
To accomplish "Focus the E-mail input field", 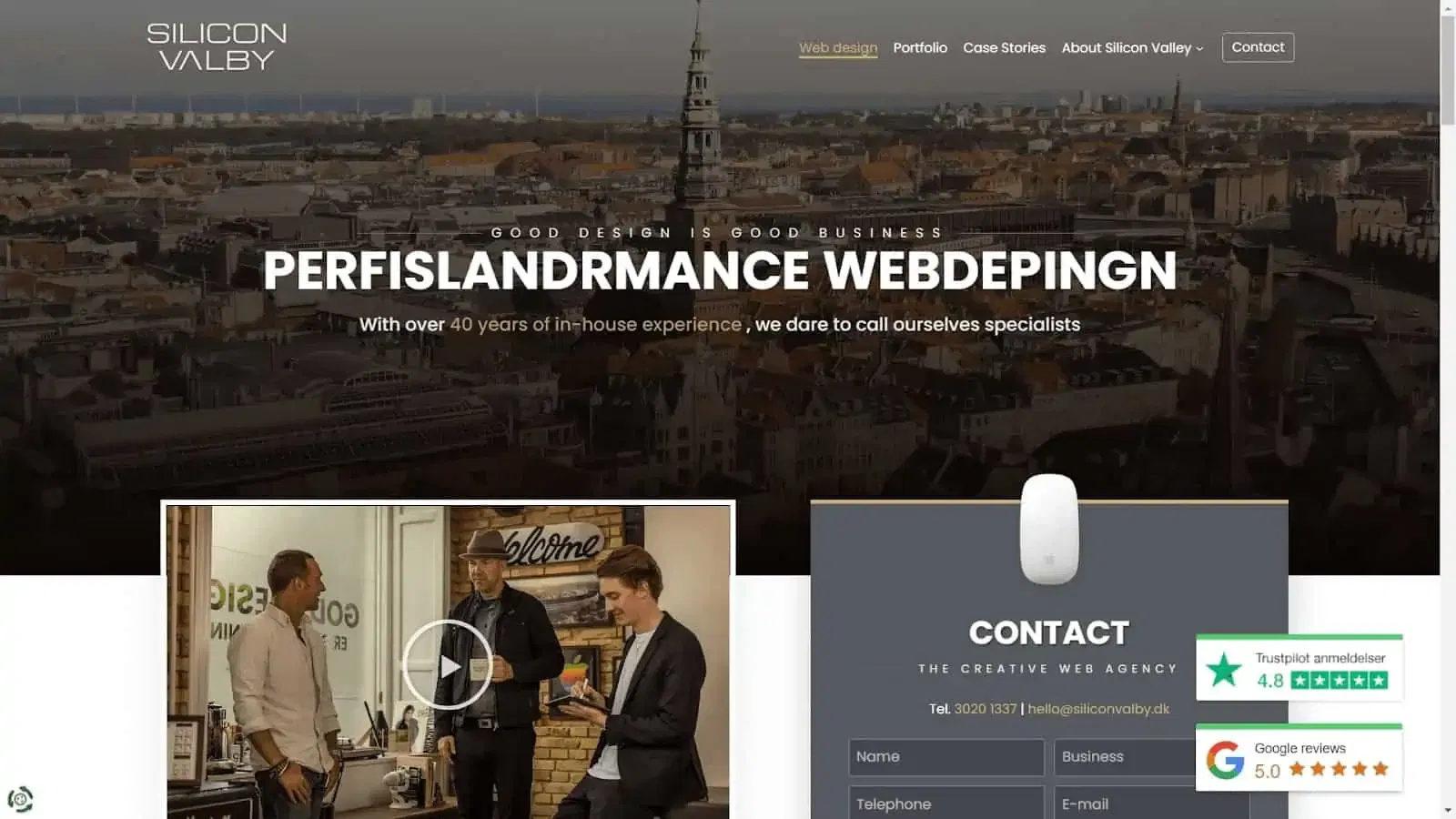I will coord(1151,804).
